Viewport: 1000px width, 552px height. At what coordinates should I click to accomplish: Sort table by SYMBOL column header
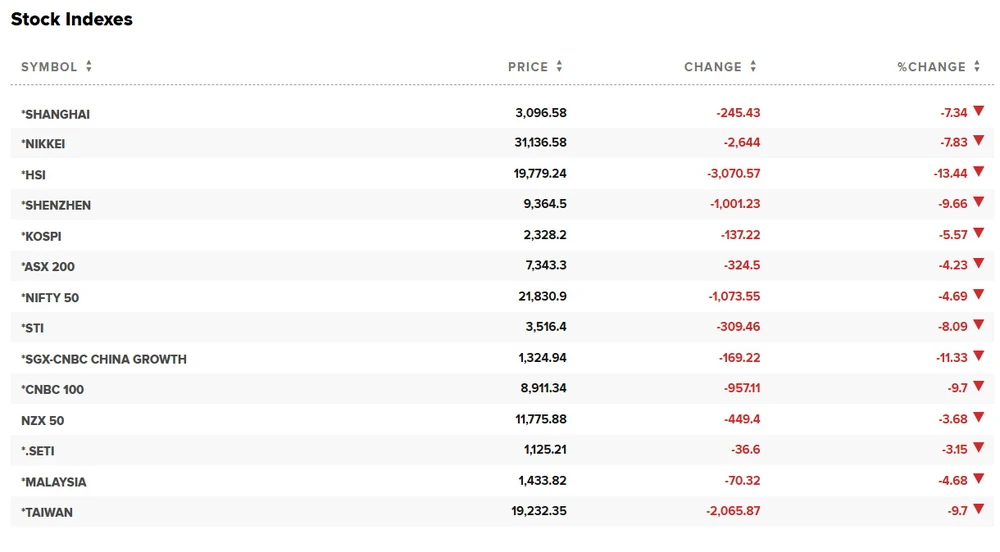coord(49,67)
